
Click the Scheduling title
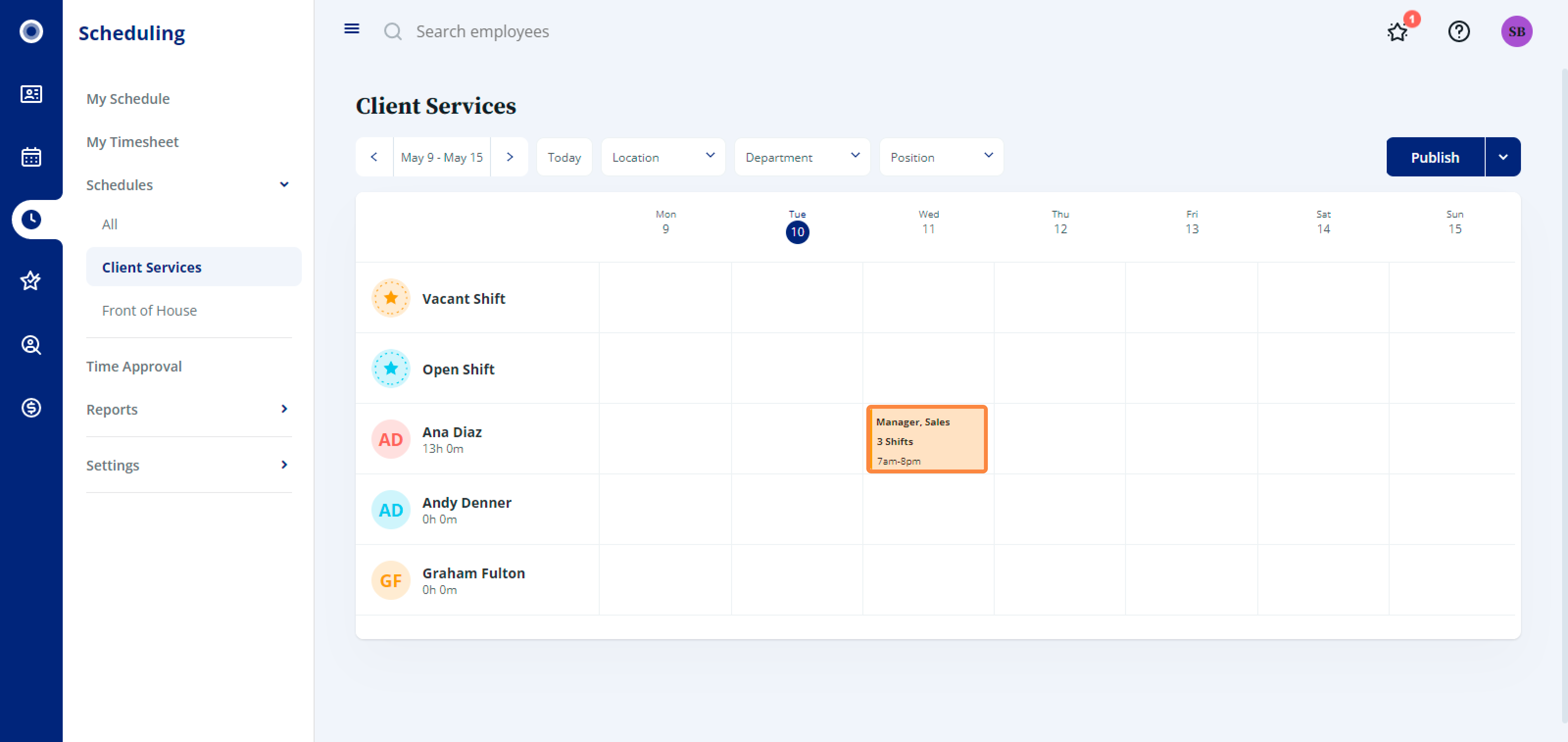(131, 33)
